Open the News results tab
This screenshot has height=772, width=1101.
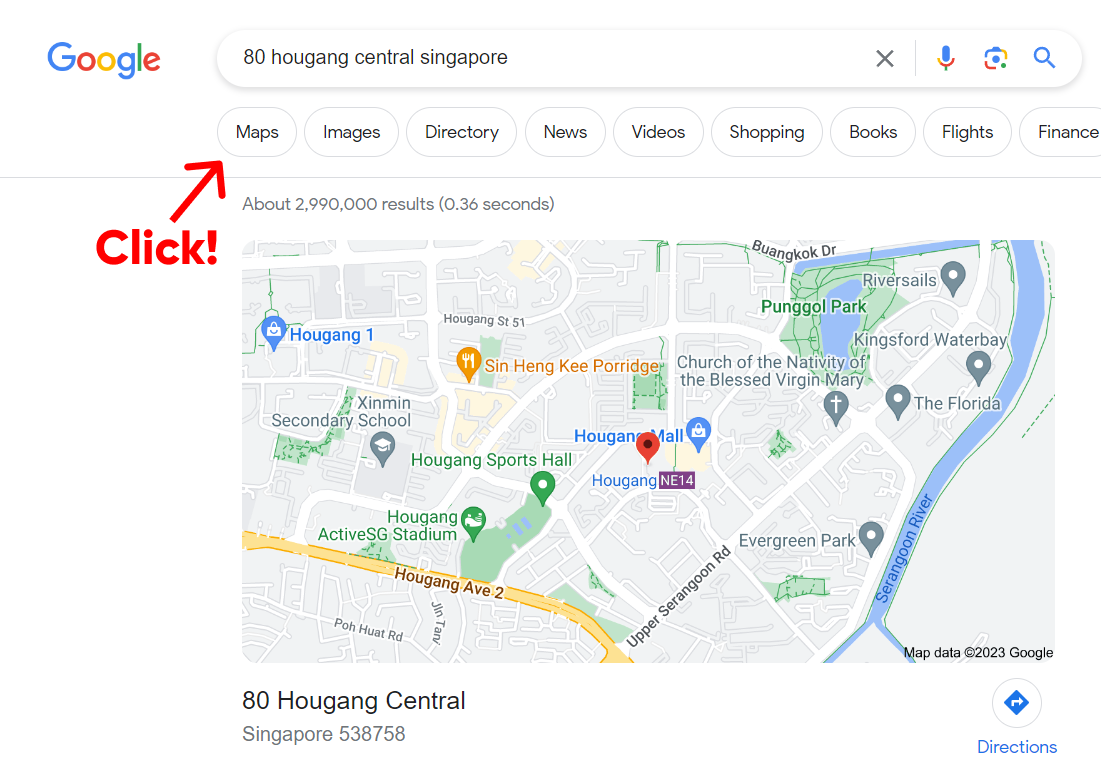tap(565, 132)
